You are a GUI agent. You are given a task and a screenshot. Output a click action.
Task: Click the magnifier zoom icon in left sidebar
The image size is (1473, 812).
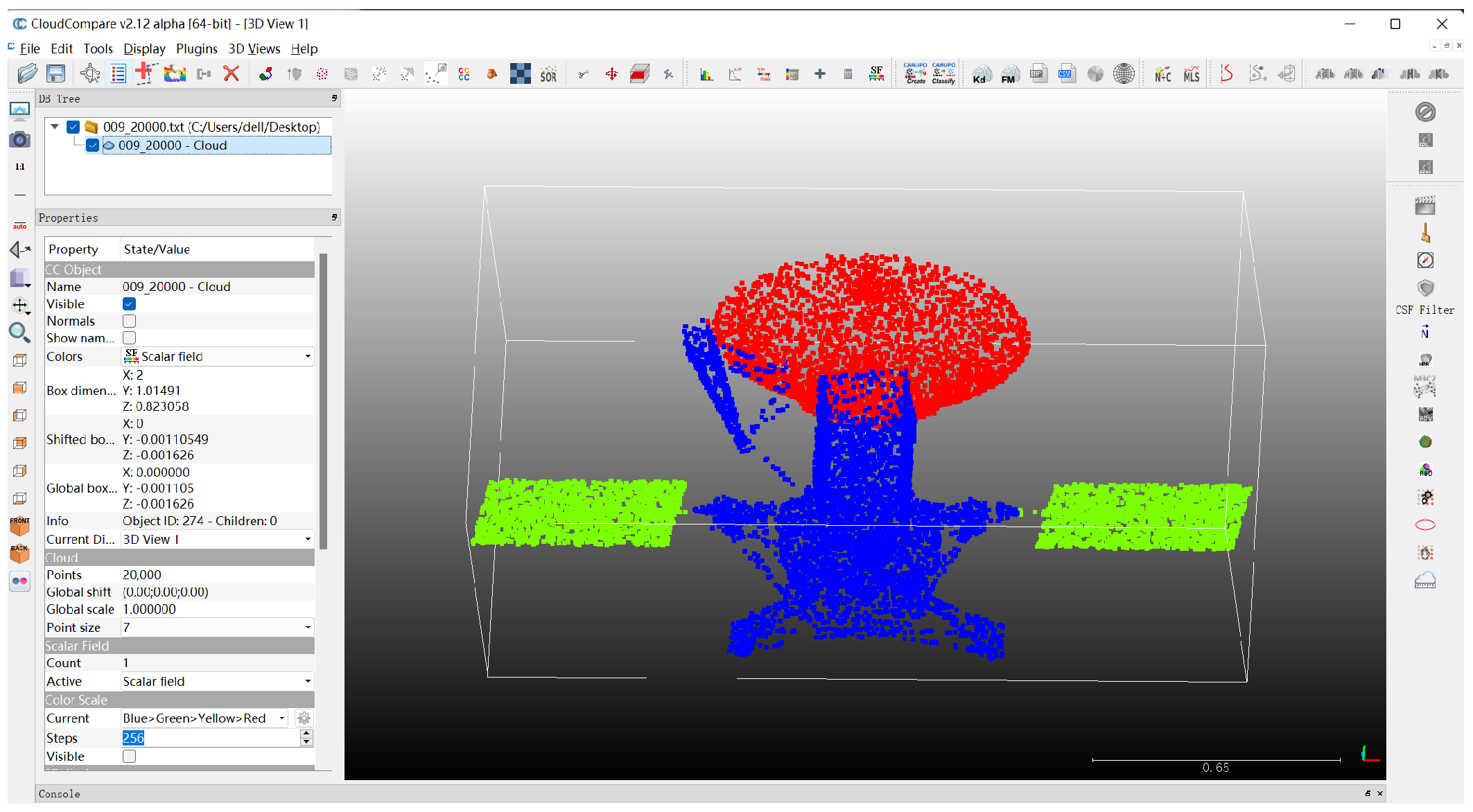[19, 333]
